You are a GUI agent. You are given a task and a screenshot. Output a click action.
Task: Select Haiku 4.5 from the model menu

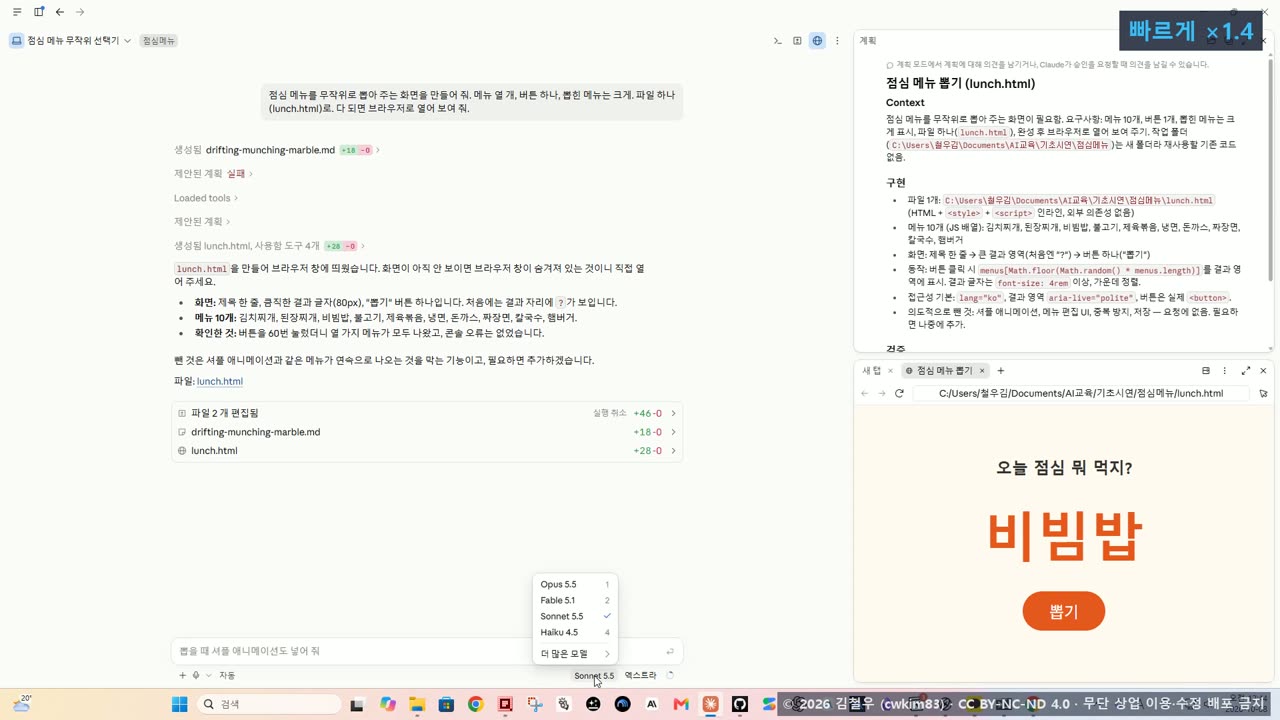[575, 632]
